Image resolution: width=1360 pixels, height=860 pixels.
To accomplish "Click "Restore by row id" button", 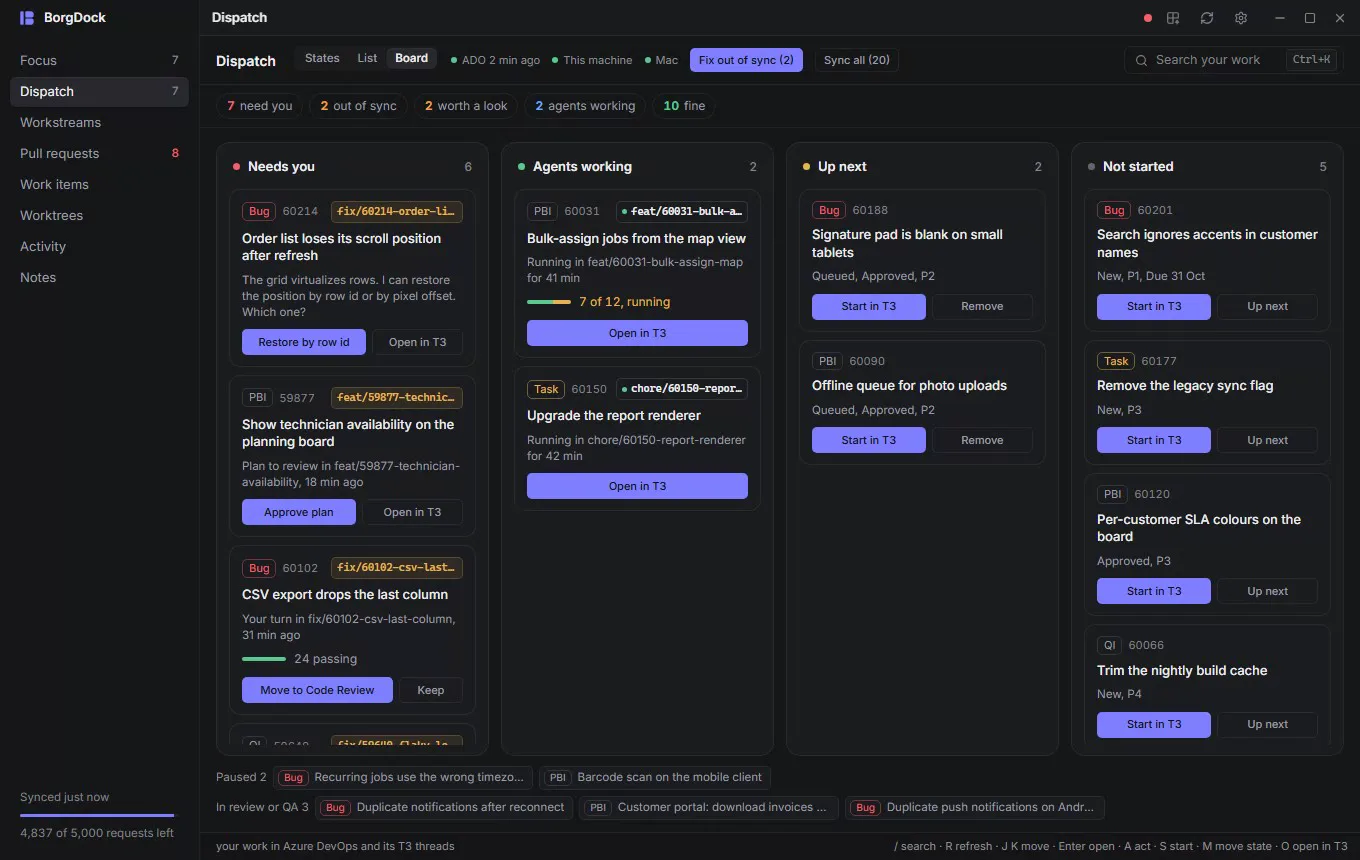I will pos(304,342).
